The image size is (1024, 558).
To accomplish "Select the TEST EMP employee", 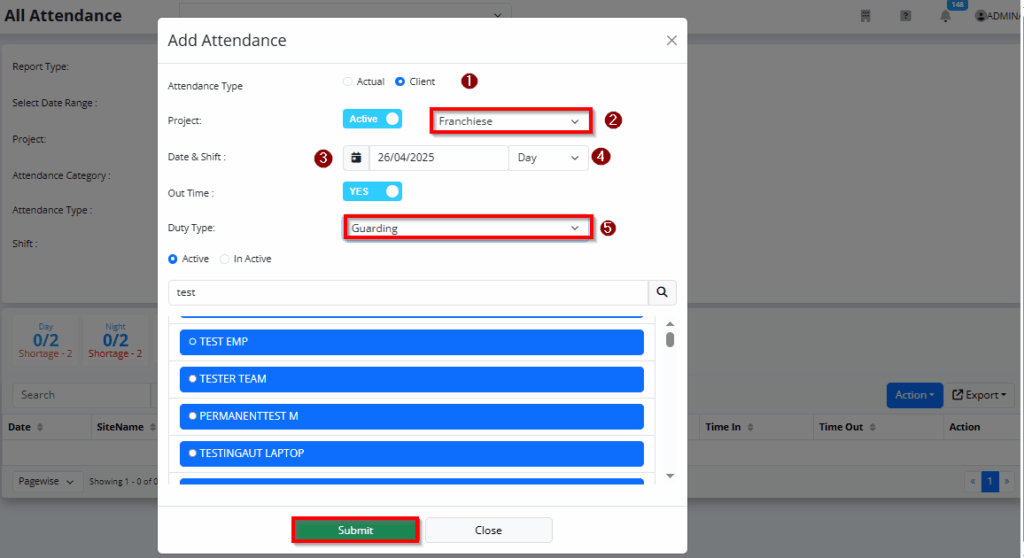I will (x=411, y=342).
